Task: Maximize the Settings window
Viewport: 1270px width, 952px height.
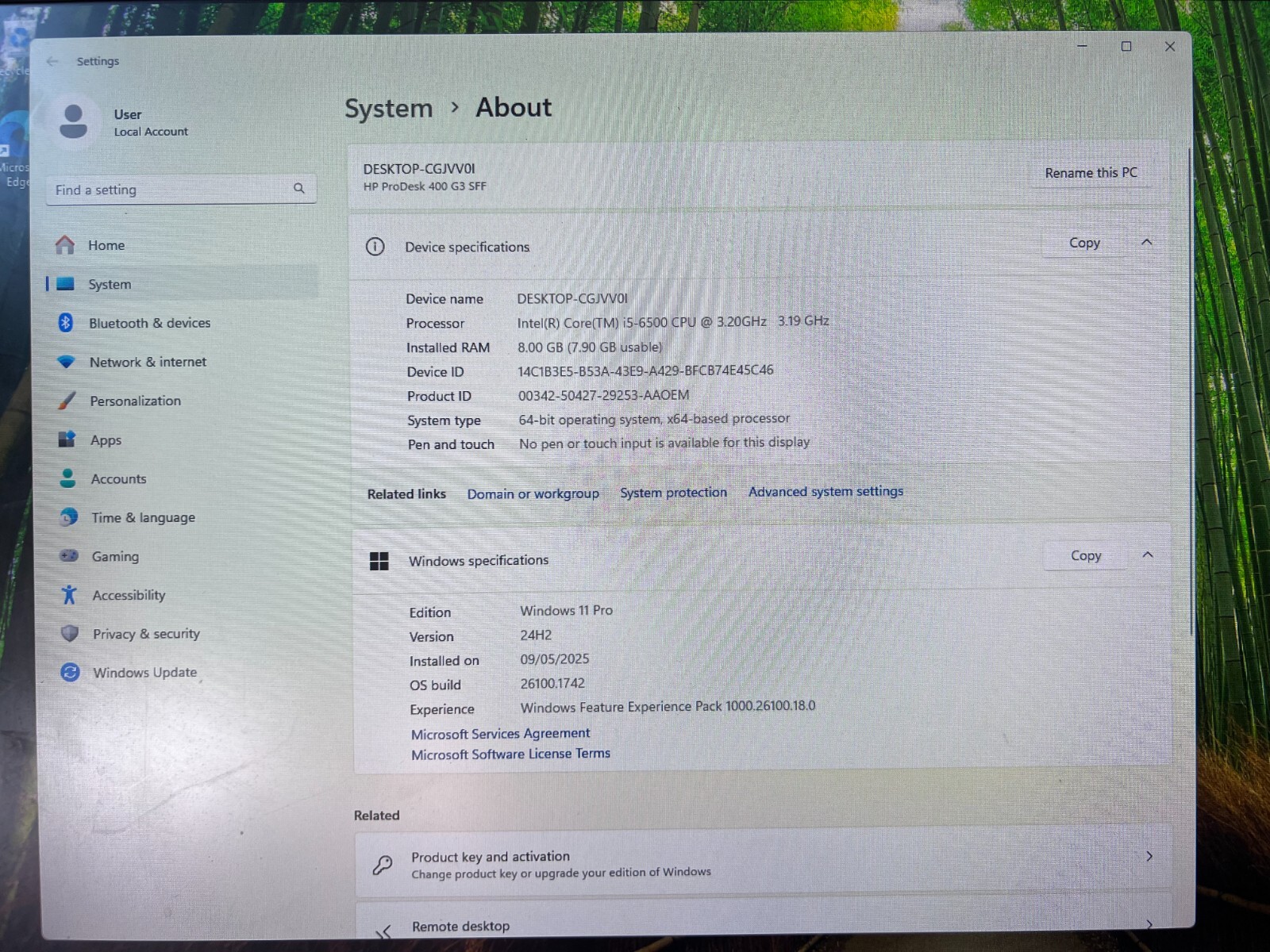Action: click(1126, 46)
